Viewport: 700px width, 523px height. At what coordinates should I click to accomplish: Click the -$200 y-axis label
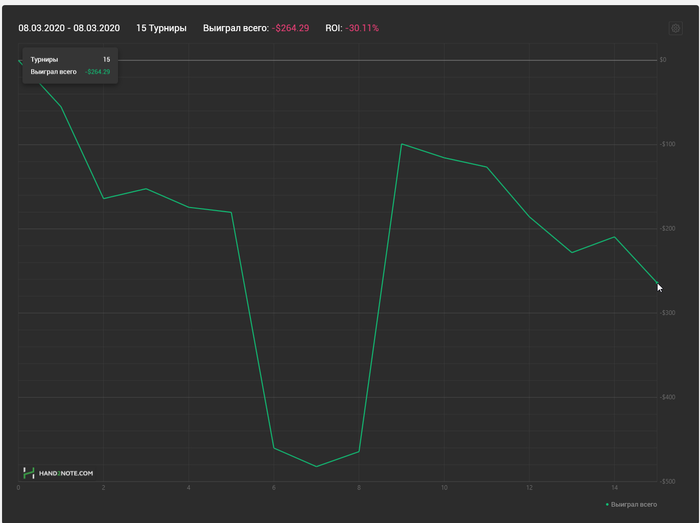(667, 228)
